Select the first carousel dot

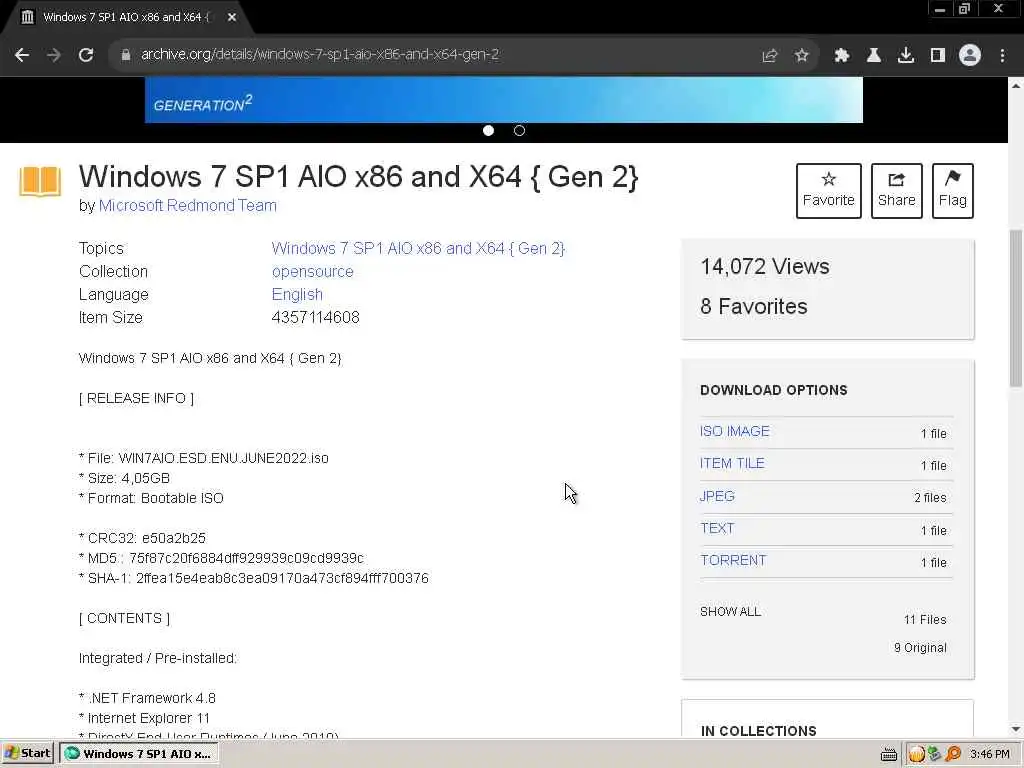click(x=488, y=131)
